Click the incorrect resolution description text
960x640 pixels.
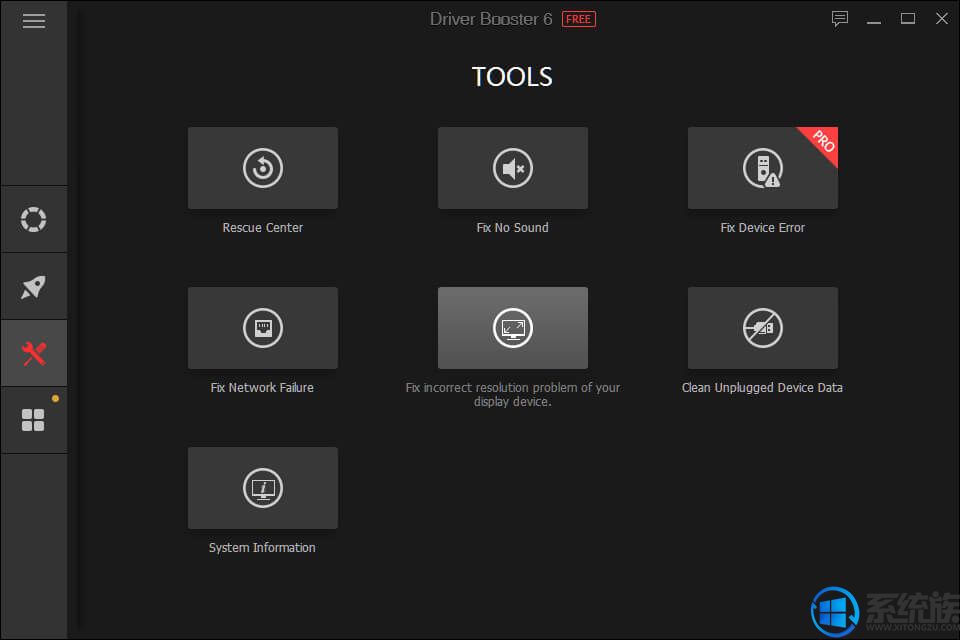(x=513, y=394)
